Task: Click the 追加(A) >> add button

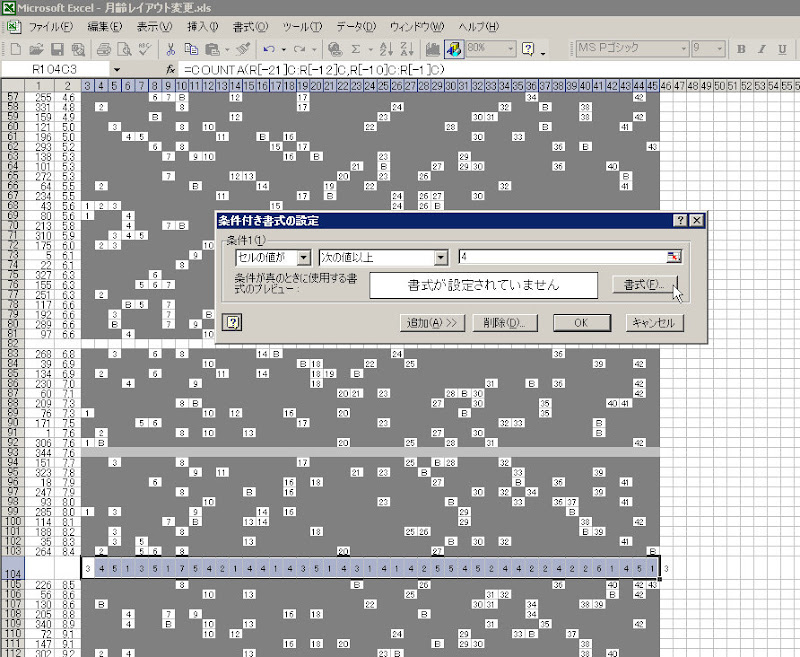Action: 432,323
